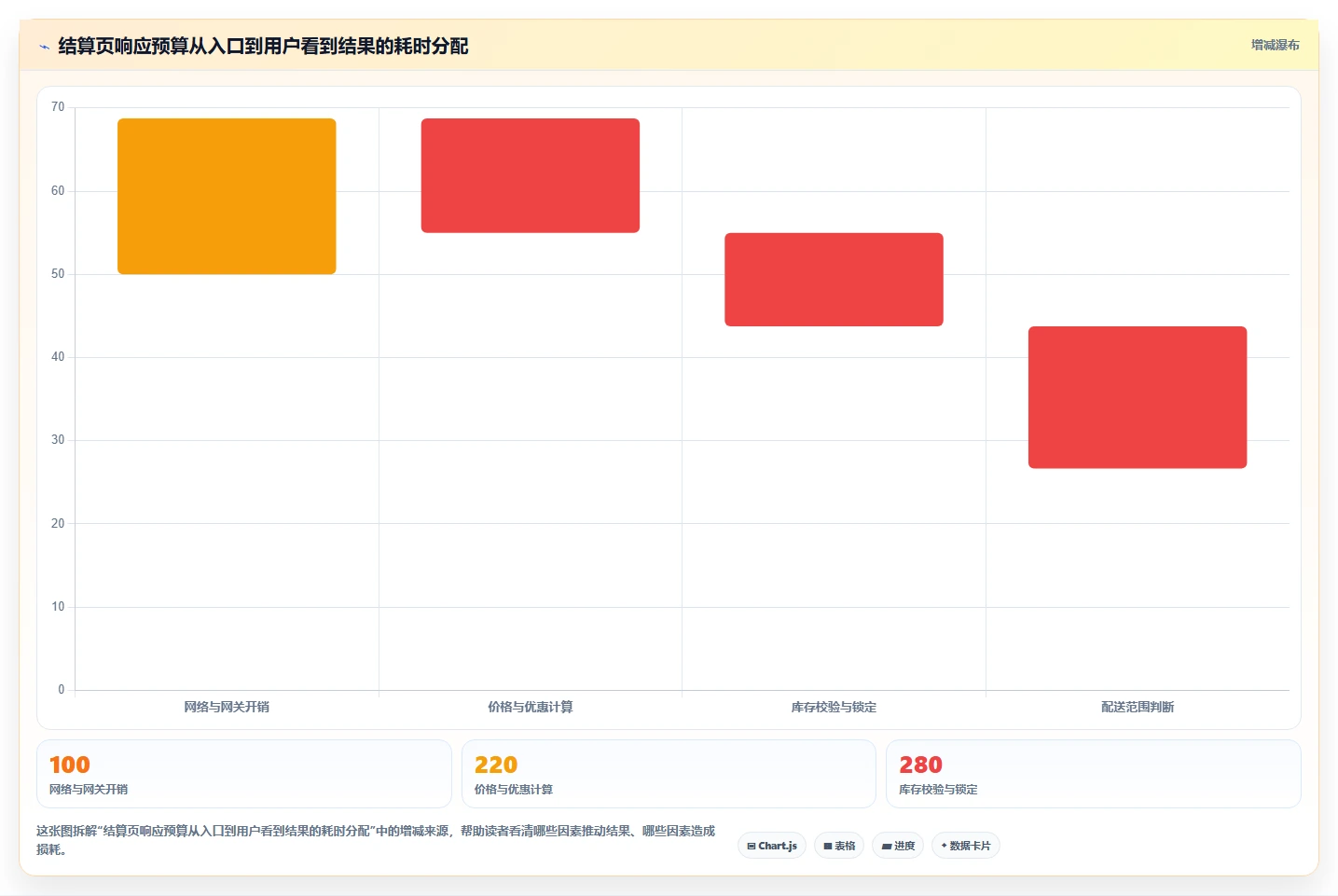
Task: Click the x-axis label 价格与优惠计算
Action: [x=531, y=707]
